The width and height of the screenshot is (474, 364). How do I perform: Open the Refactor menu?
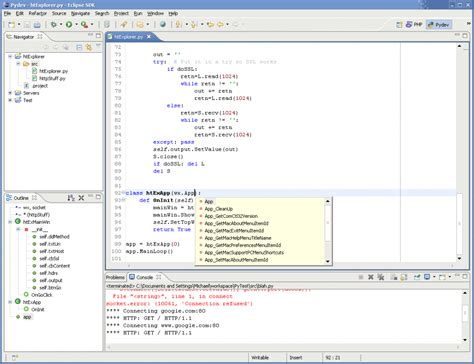pos(37,14)
